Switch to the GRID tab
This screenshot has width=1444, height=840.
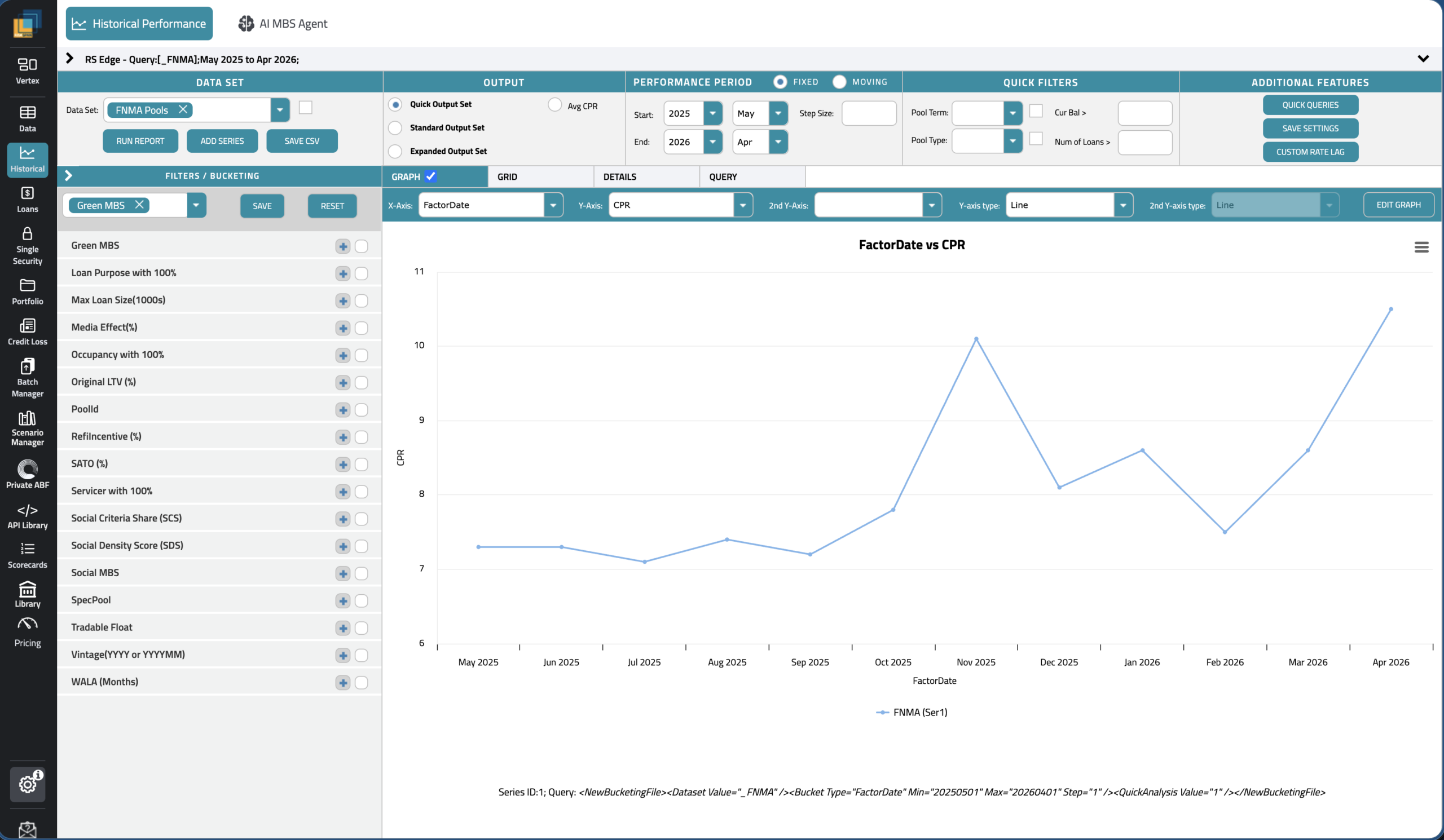click(x=541, y=176)
